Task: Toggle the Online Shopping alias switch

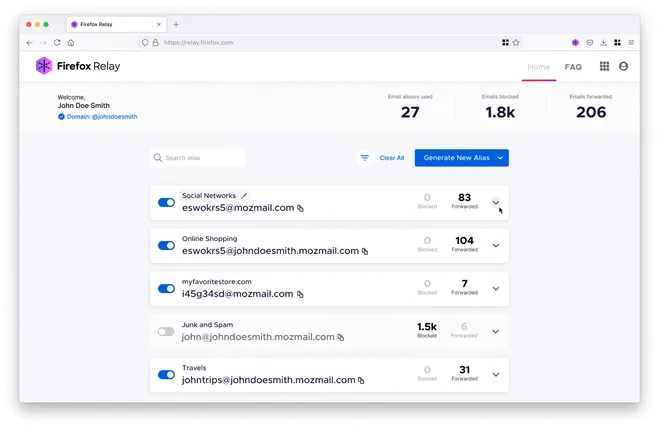Action: [x=166, y=245]
